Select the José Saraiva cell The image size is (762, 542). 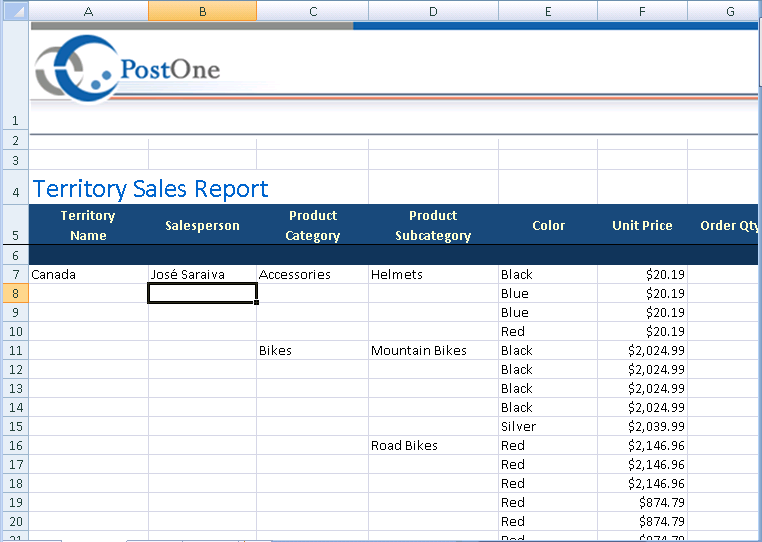point(203,275)
